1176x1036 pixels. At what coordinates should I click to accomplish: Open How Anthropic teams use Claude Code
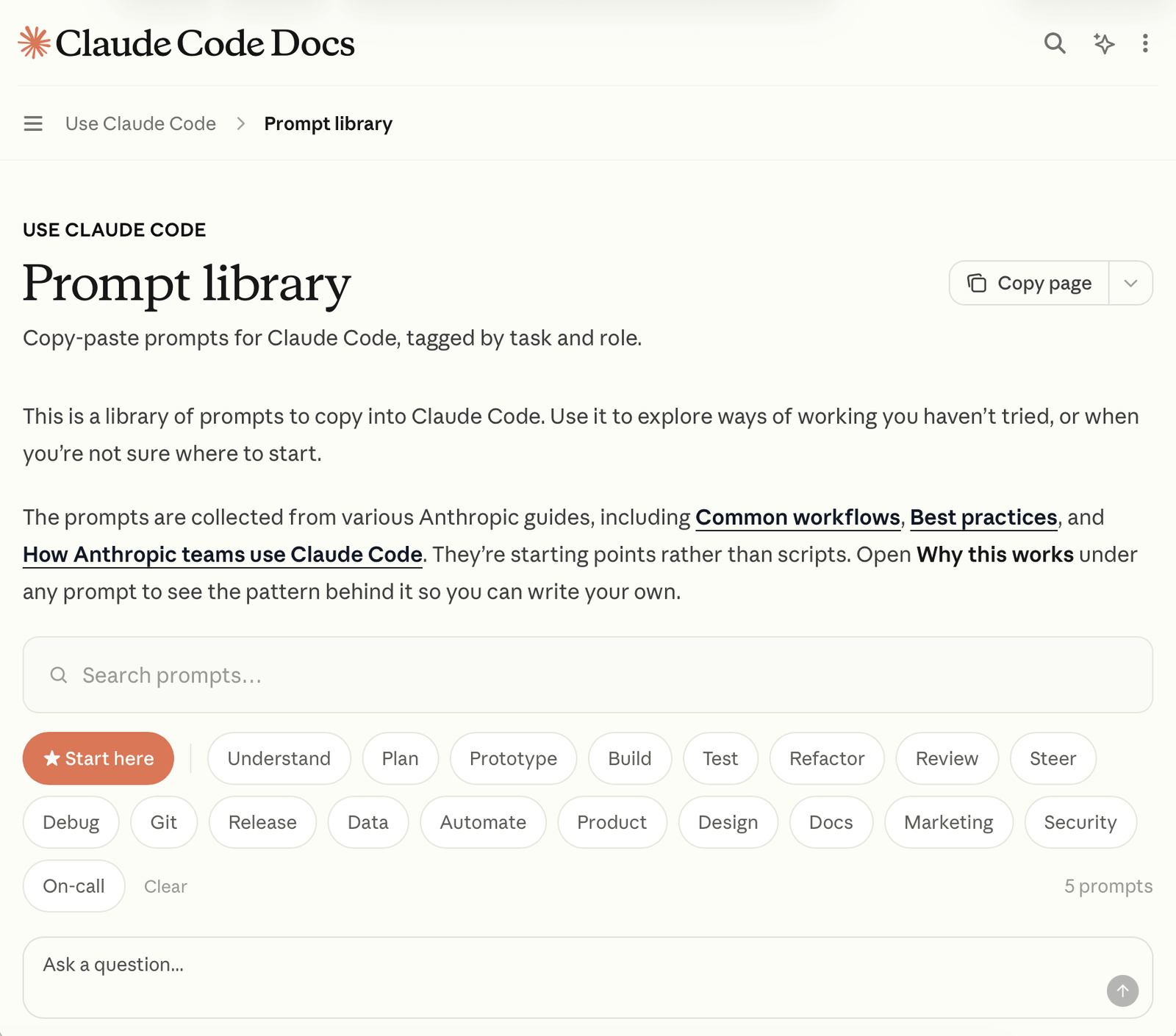(x=223, y=554)
